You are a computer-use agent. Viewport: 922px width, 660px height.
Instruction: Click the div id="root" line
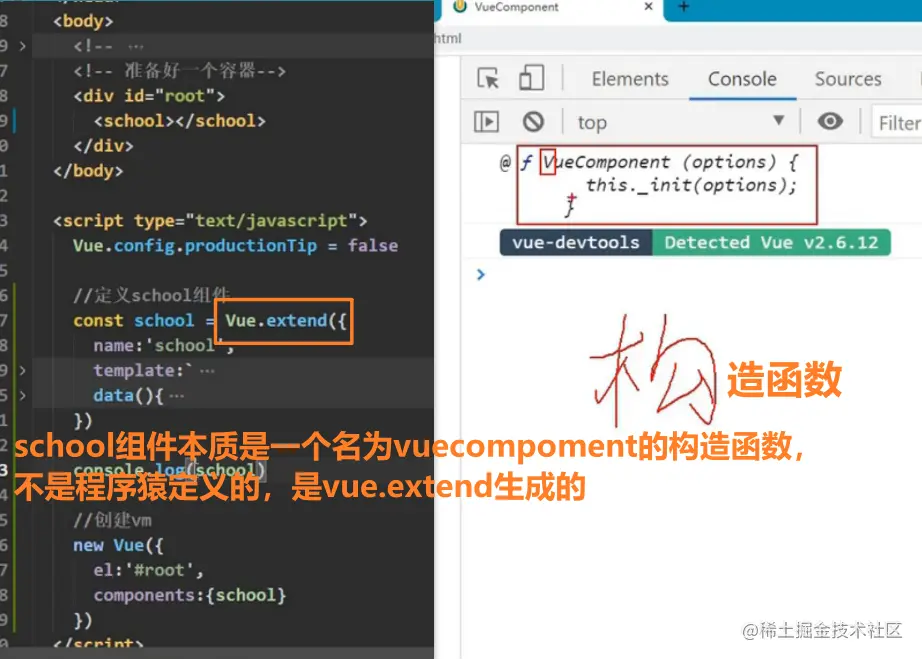click(149, 96)
